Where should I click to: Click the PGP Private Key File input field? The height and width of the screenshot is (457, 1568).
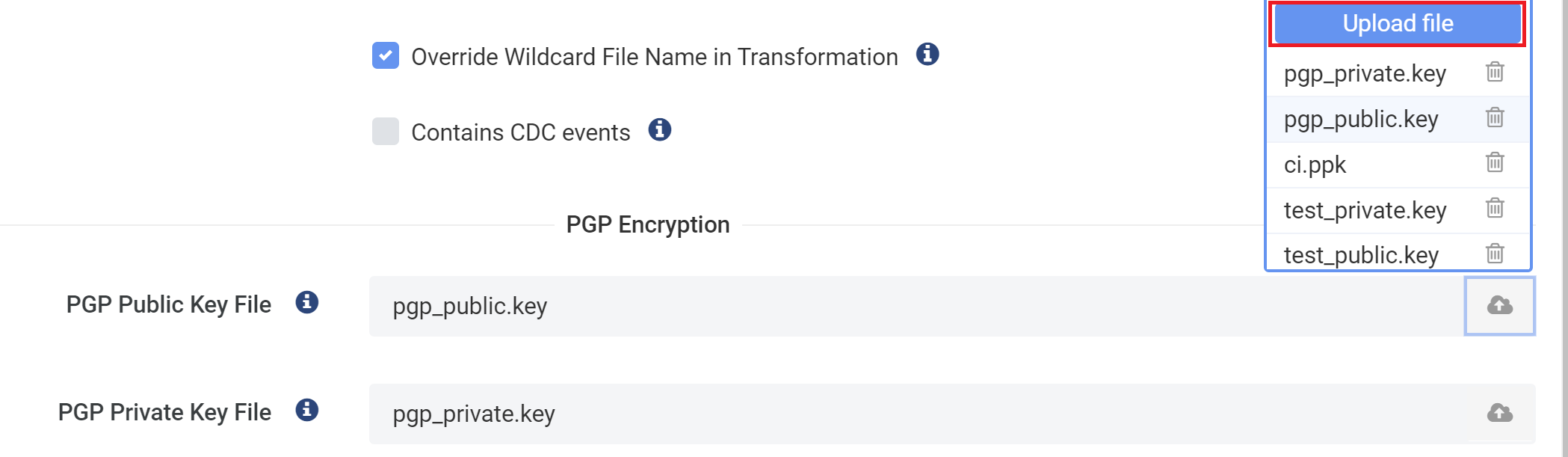click(x=822, y=413)
